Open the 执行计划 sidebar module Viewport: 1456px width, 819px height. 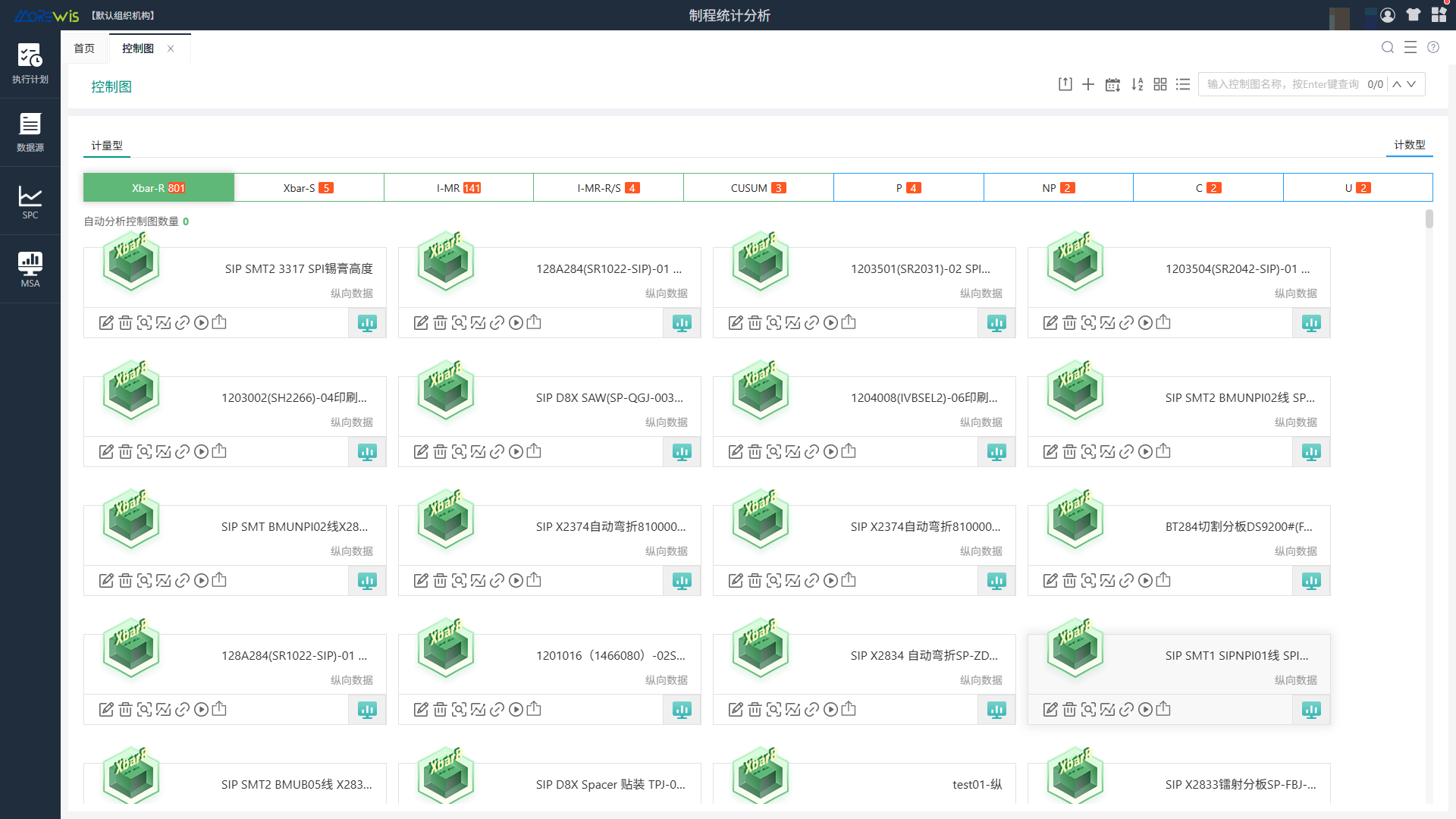pos(30,64)
